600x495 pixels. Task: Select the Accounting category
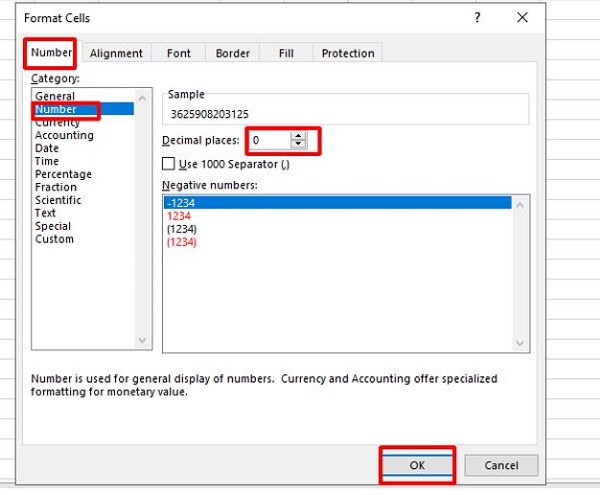click(x=64, y=135)
